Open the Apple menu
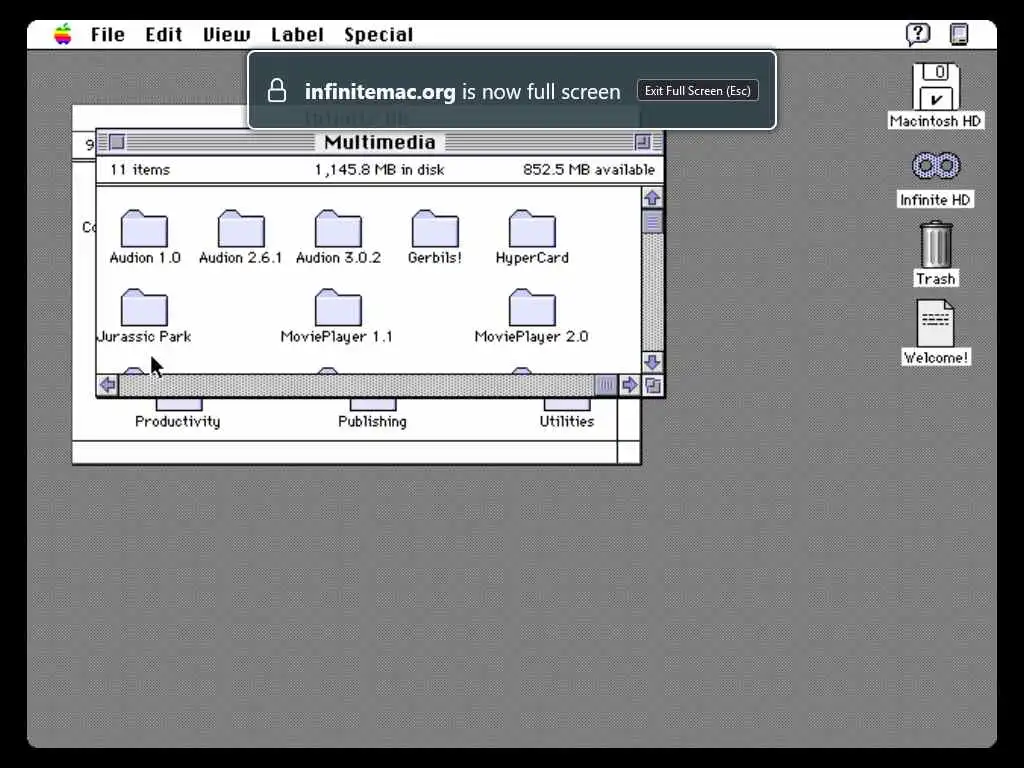The height and width of the screenshot is (768, 1024). click(x=63, y=34)
